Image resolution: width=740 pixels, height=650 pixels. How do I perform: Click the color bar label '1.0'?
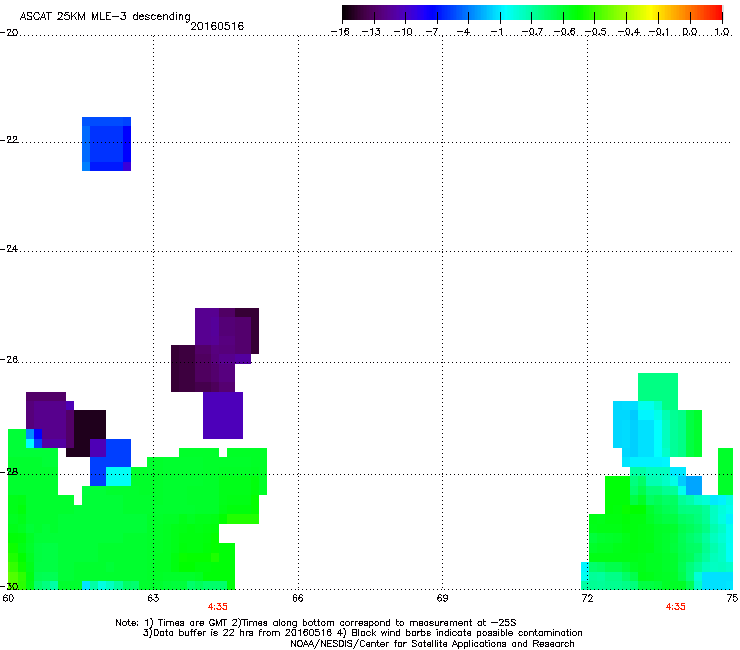click(722, 32)
